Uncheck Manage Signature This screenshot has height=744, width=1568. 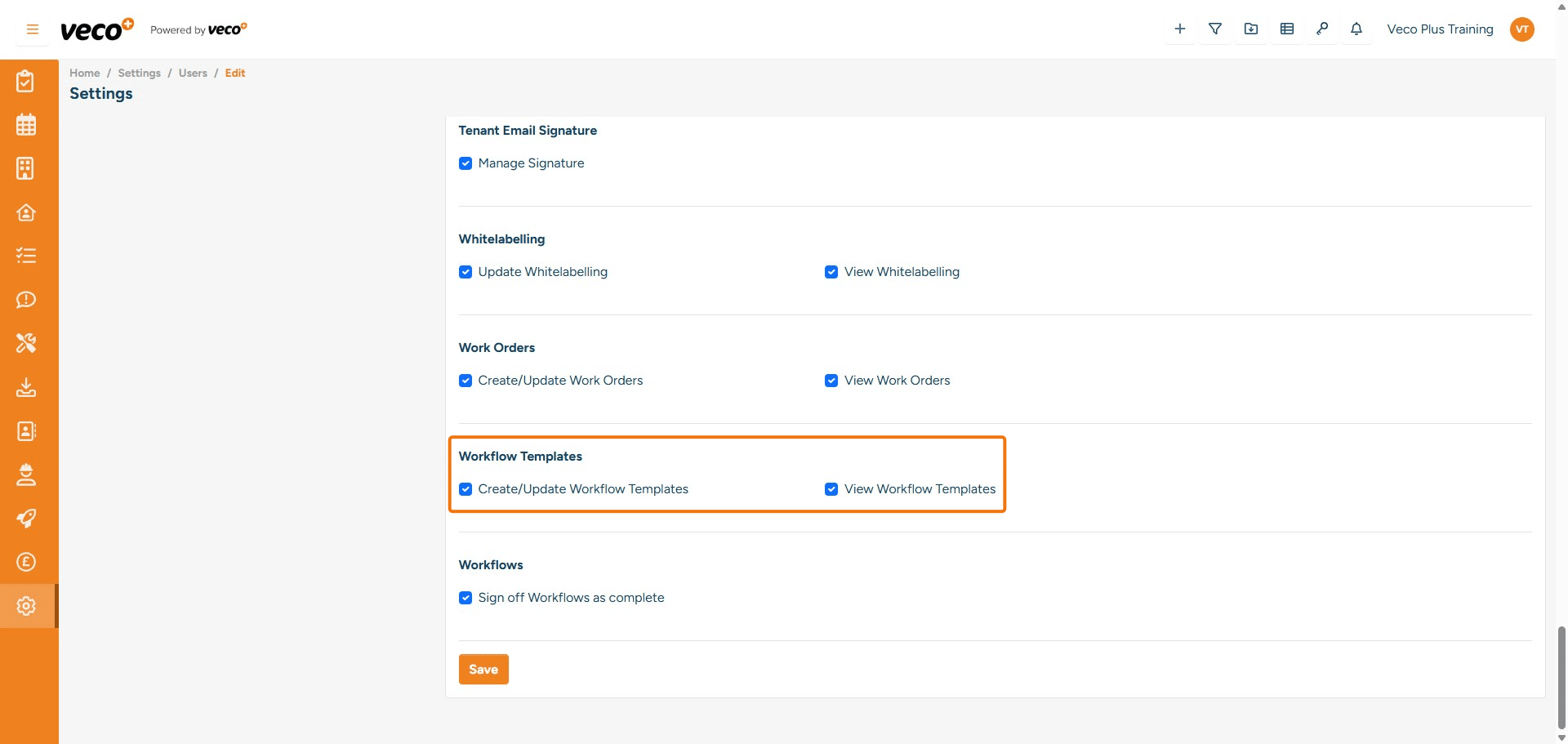pyautogui.click(x=465, y=163)
